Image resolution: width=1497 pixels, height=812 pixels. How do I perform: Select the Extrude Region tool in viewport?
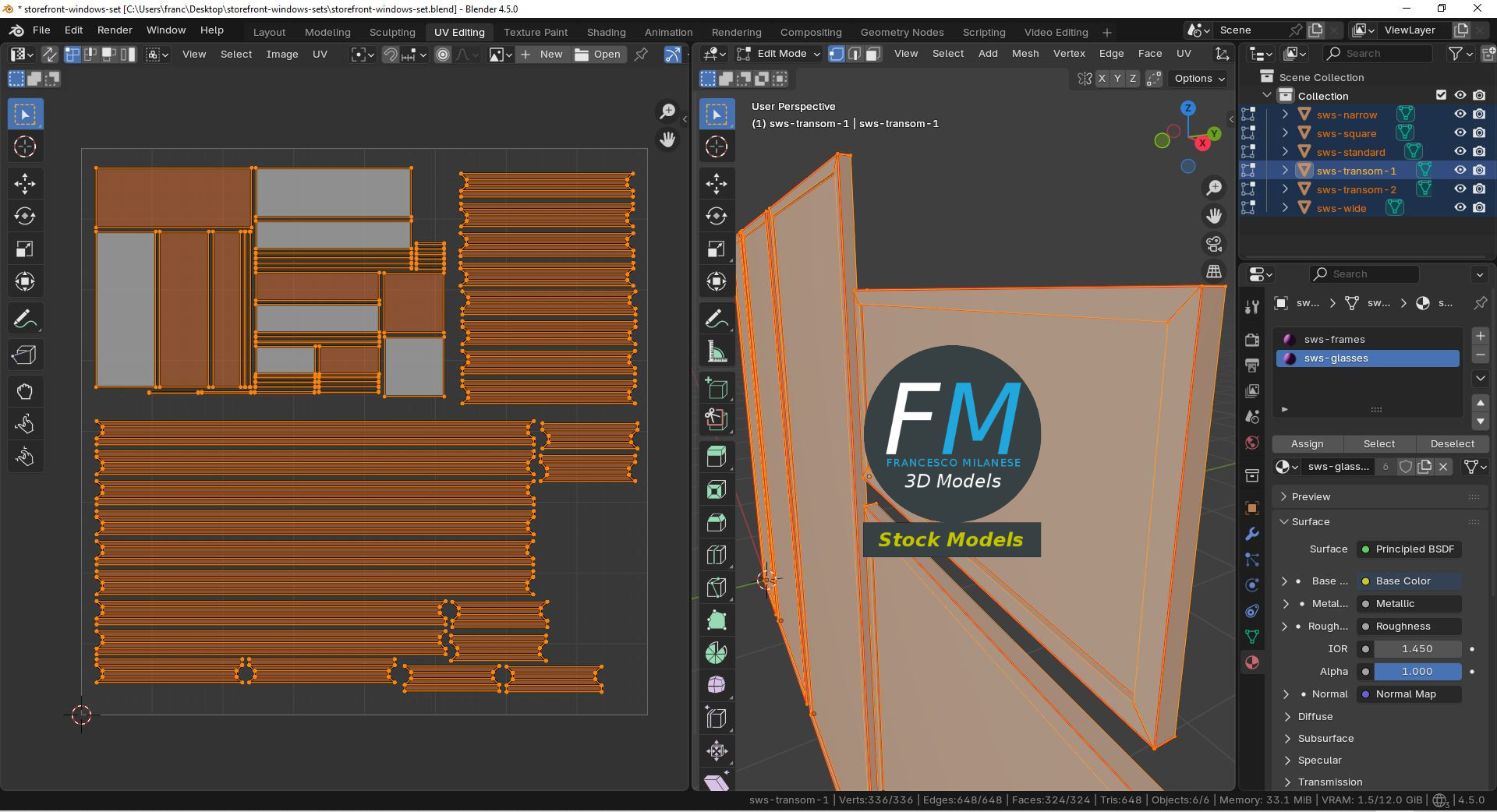point(717,457)
